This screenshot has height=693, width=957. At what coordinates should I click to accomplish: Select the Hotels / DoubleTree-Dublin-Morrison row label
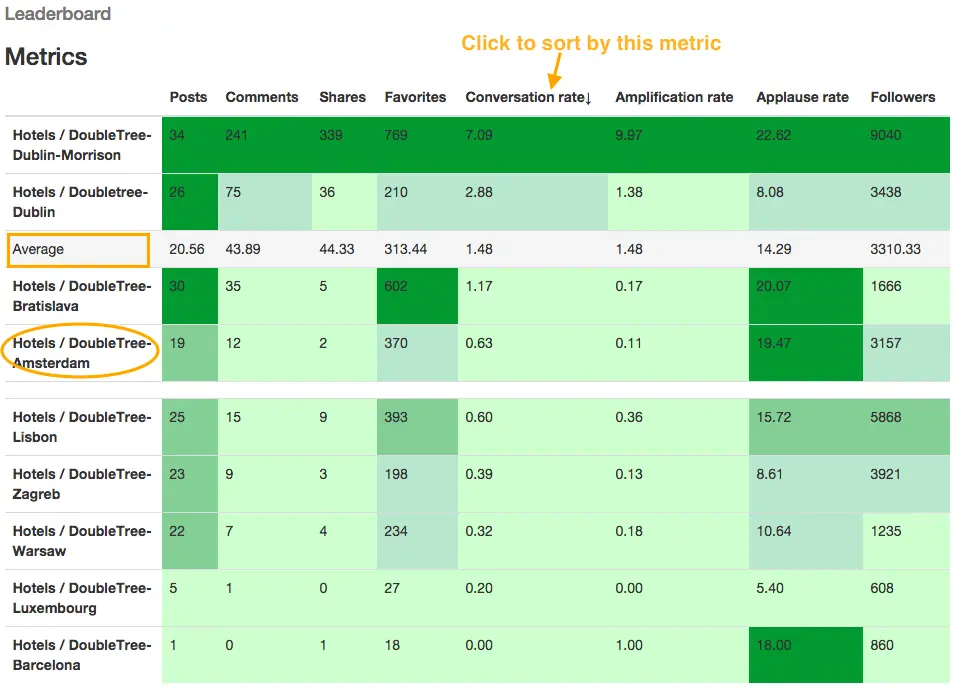[81, 145]
